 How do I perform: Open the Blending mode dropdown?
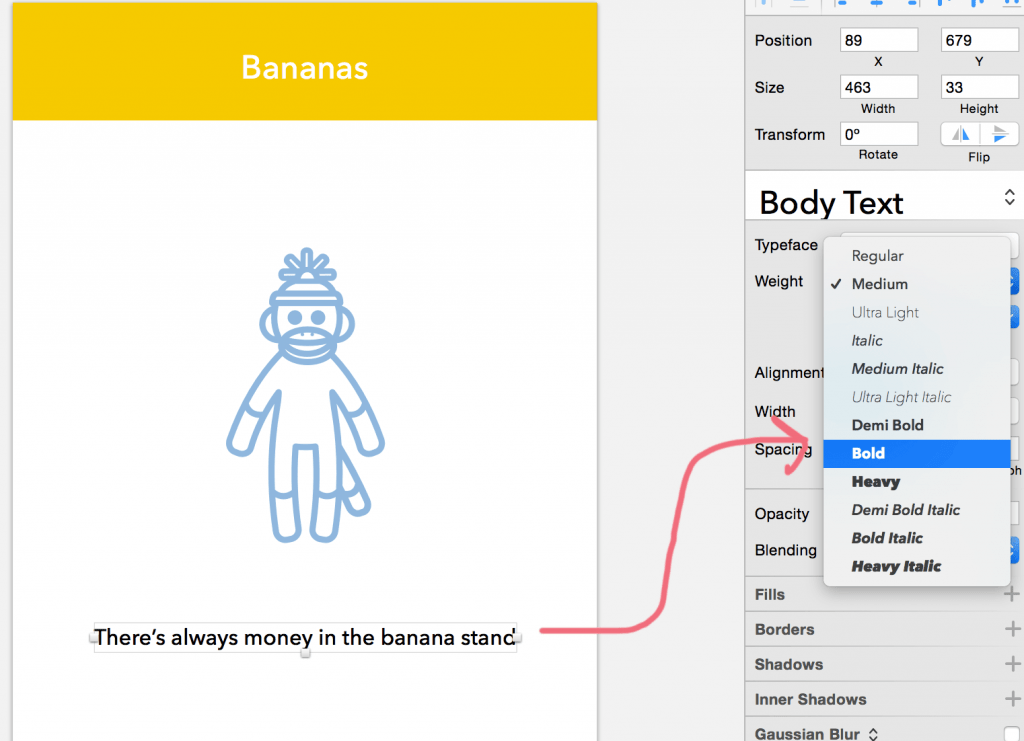click(1014, 550)
